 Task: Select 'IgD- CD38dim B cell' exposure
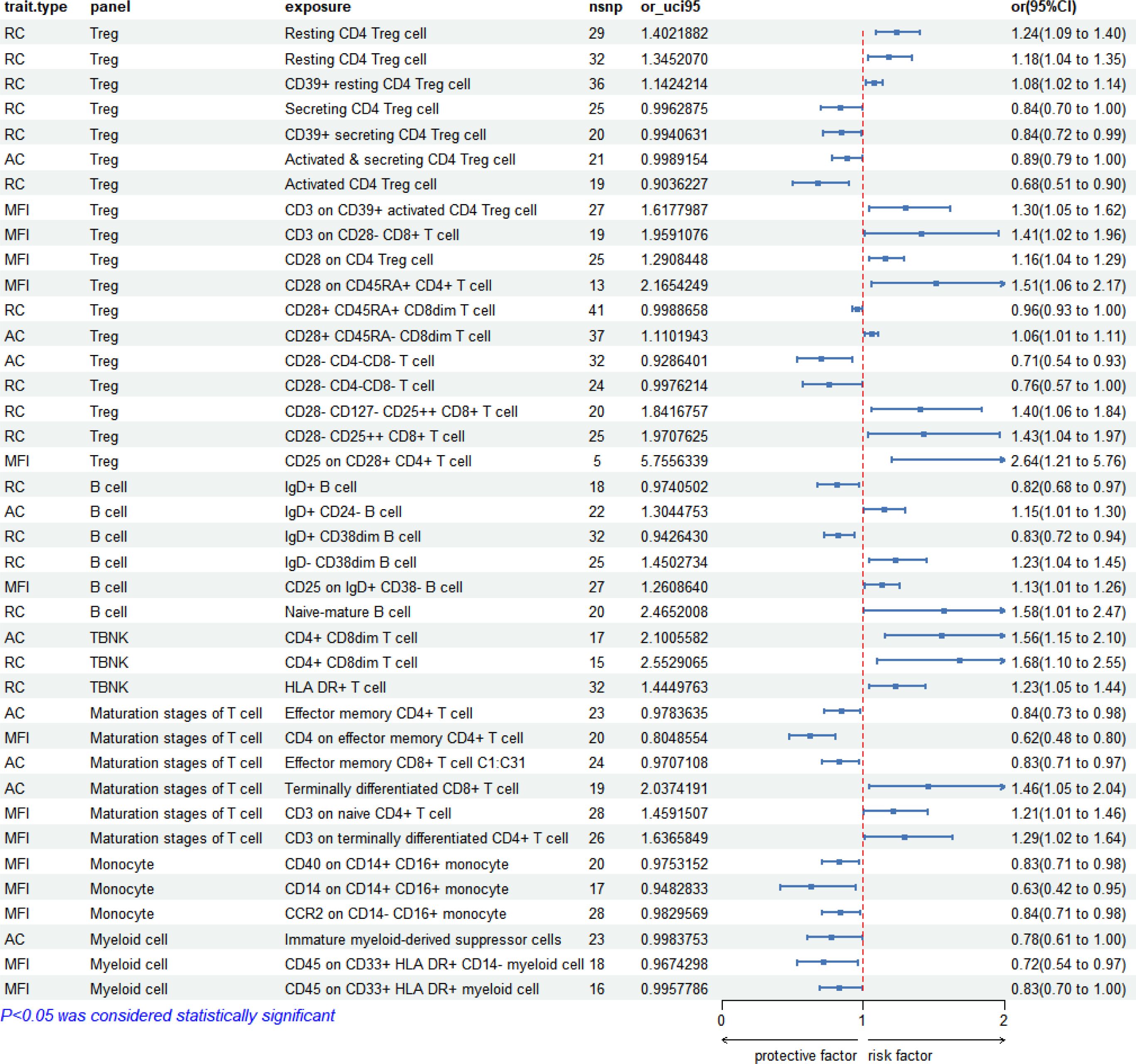(350, 562)
